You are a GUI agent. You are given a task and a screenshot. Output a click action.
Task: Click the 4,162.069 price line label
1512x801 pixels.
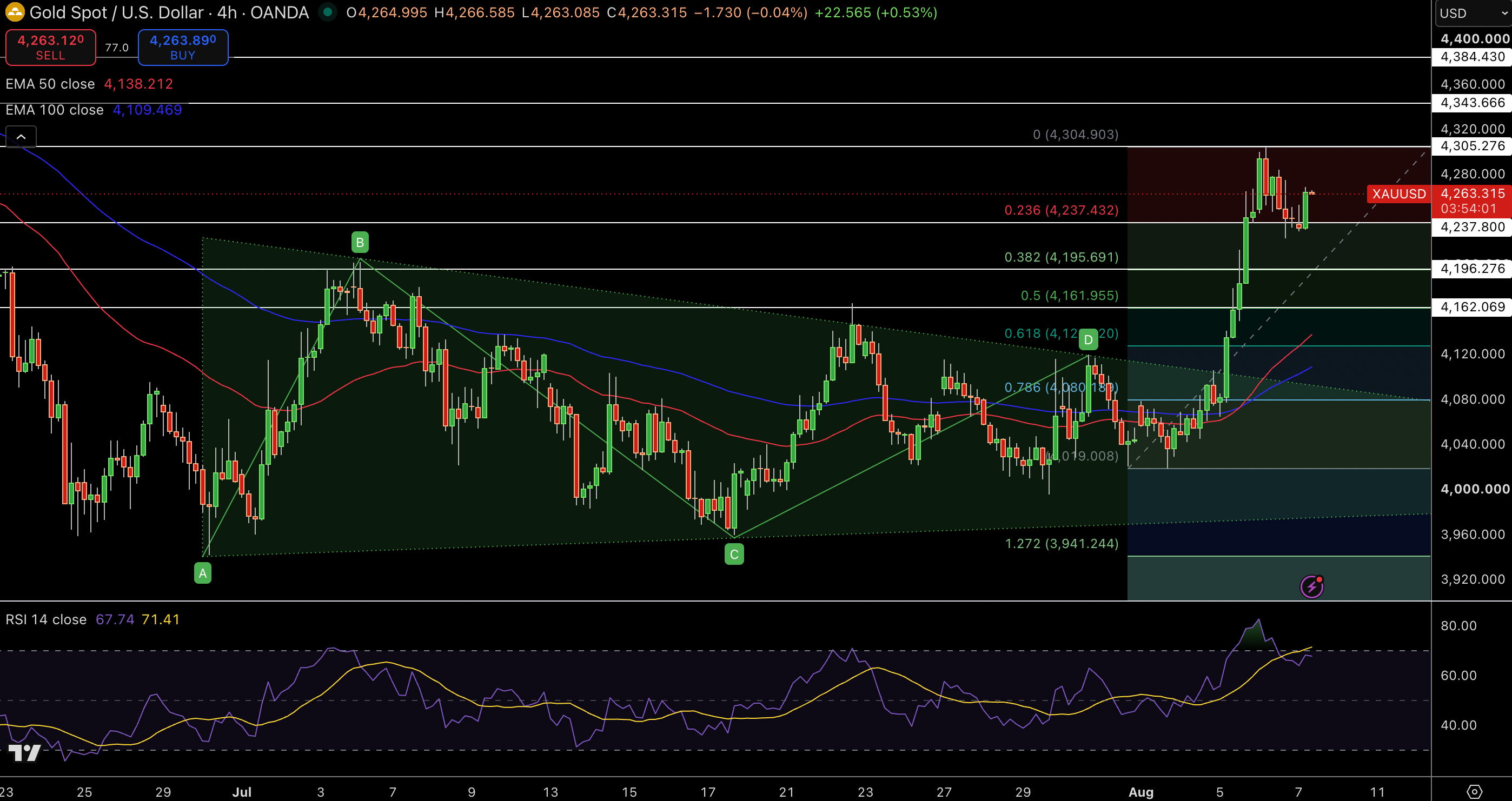coord(1472,307)
